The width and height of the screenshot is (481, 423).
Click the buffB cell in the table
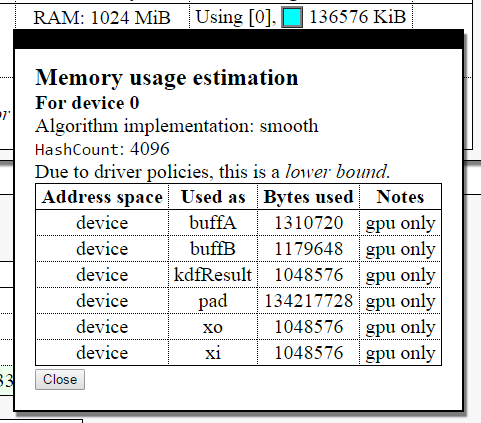[x=213, y=249]
